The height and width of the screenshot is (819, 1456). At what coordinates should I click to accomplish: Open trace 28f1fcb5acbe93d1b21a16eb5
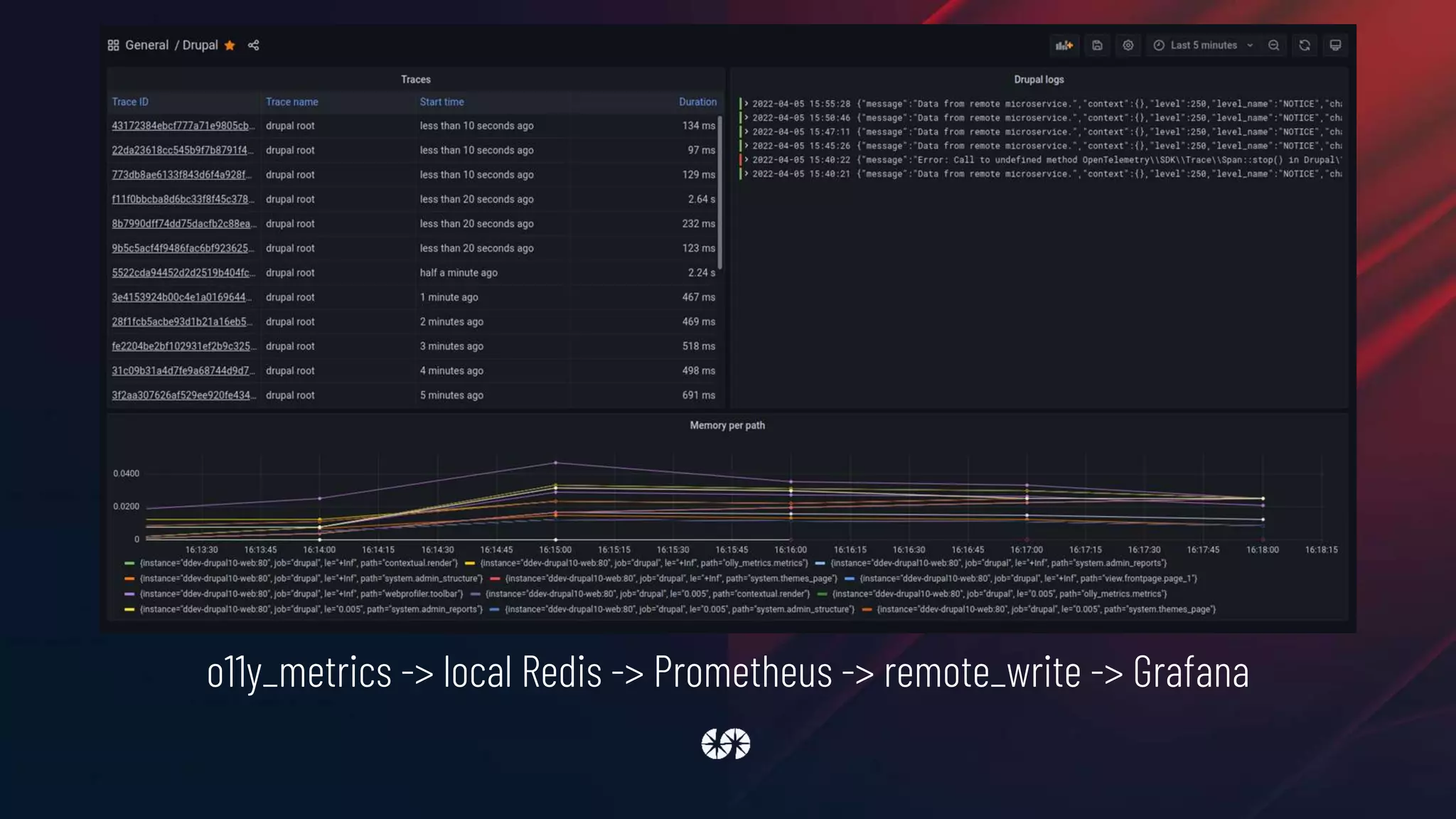(x=182, y=322)
